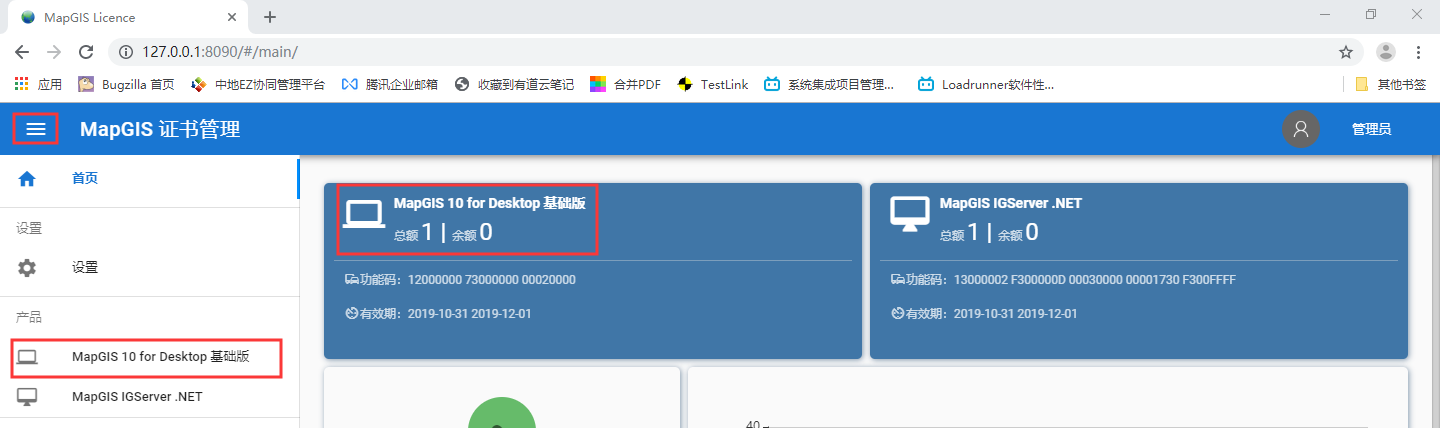The image size is (1440, 428).
Task: Click the monitor icon in the sidebar
Action: (x=27, y=397)
